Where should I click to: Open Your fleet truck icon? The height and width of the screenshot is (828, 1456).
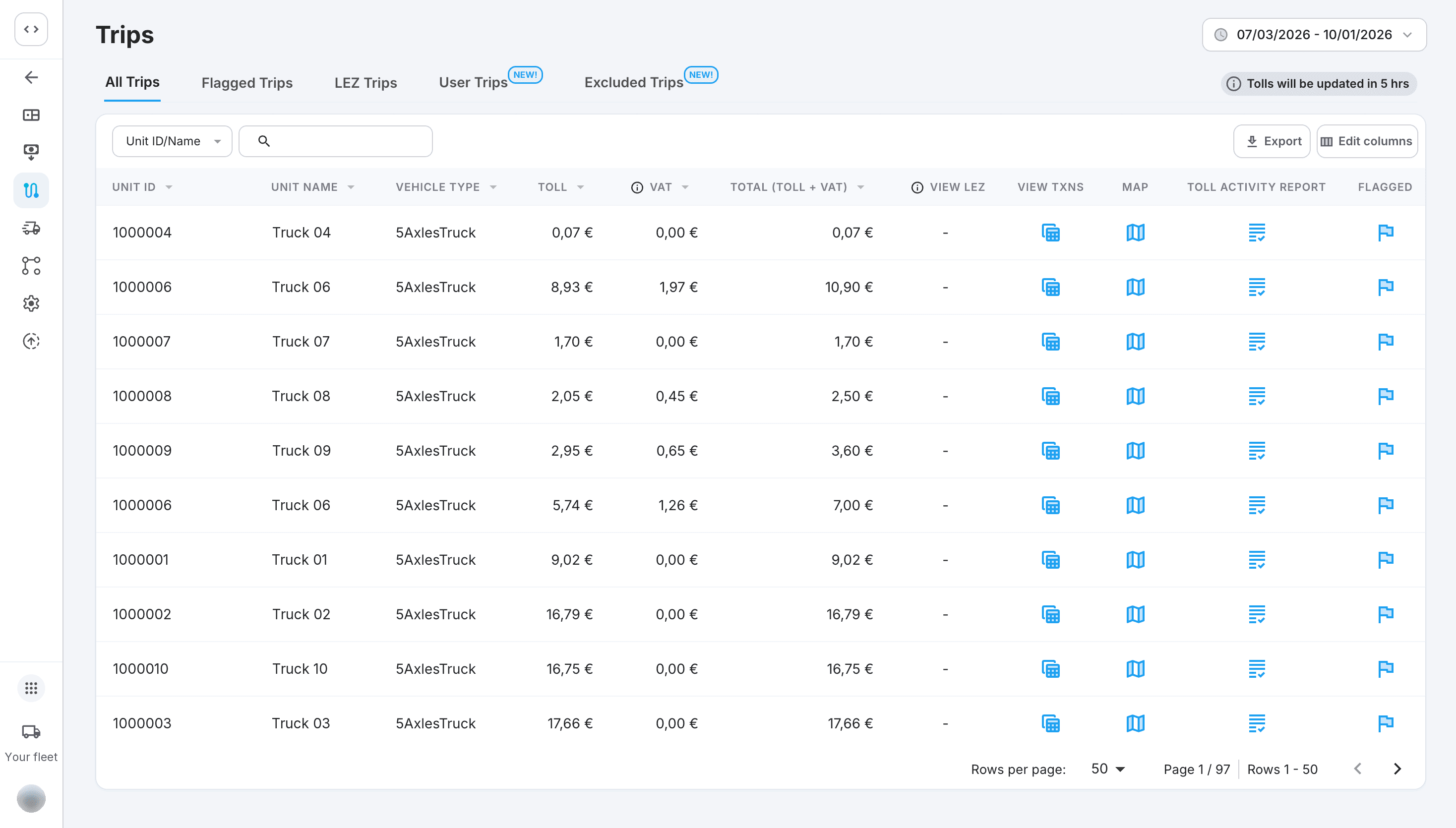pos(31,732)
